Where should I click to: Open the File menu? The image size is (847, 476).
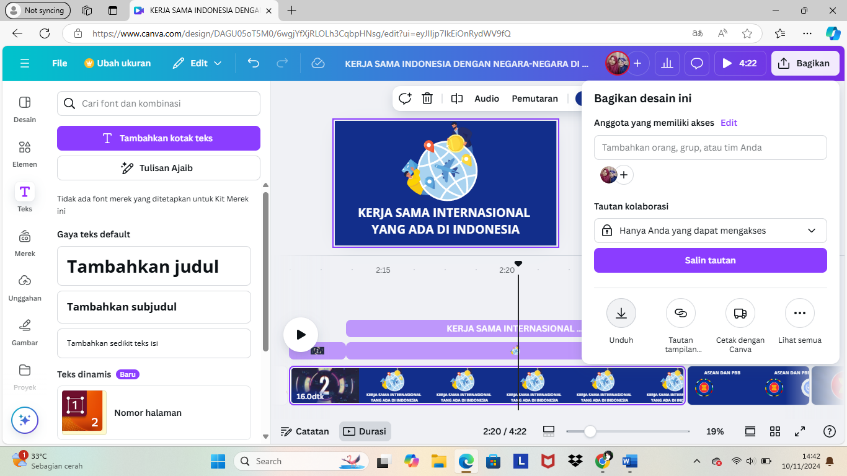60,63
